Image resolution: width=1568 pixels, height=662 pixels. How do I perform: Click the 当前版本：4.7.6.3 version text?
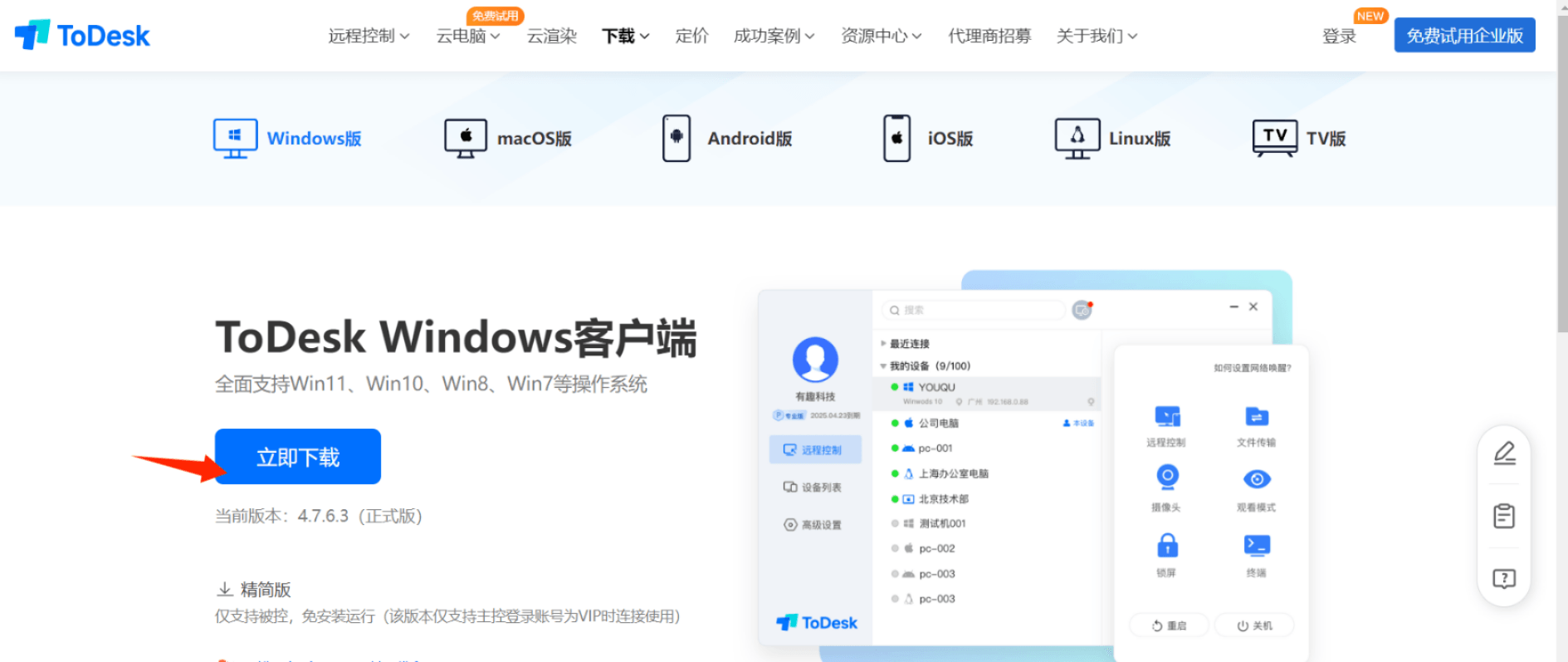(319, 516)
